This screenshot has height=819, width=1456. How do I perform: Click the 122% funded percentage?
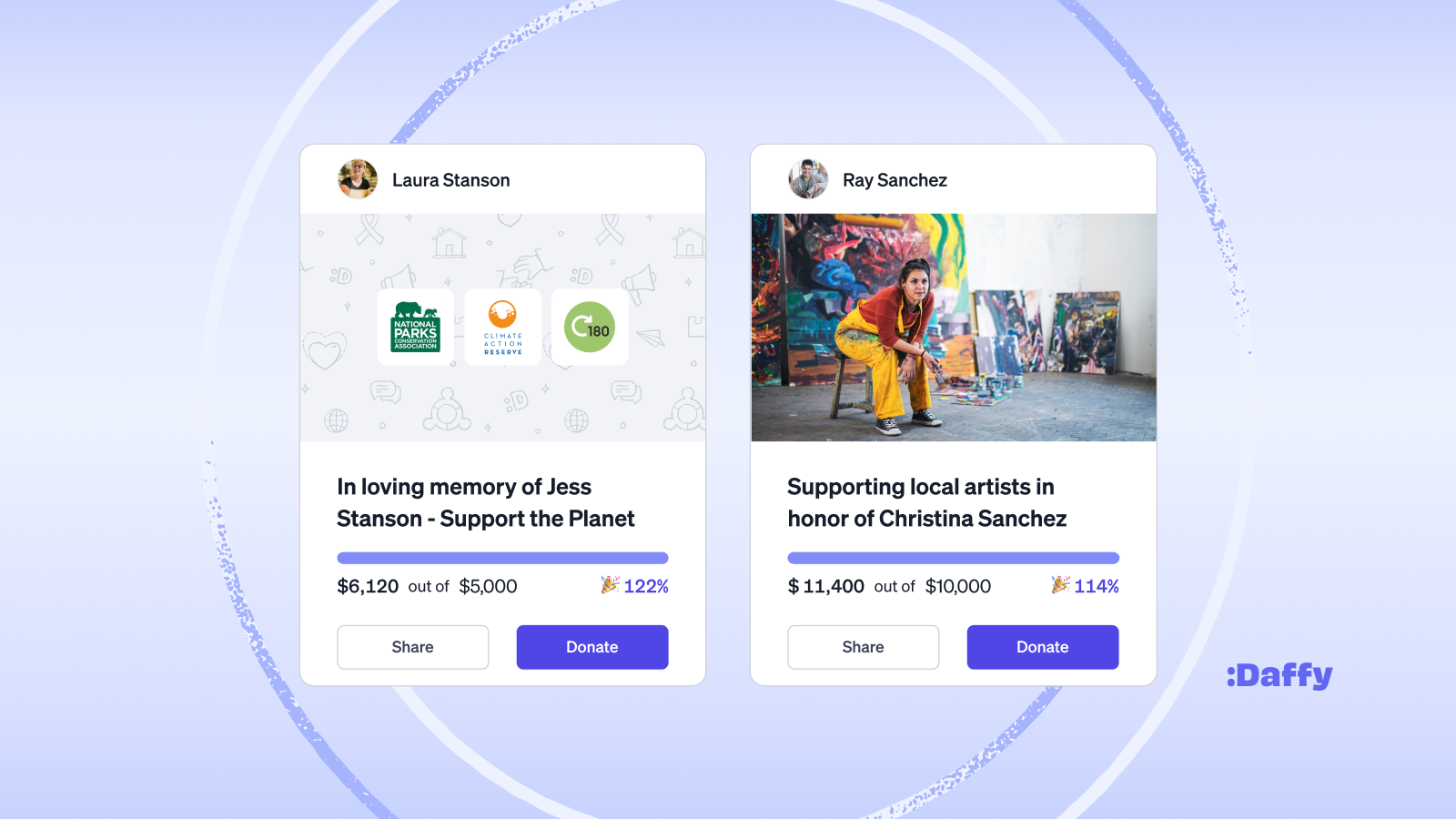click(646, 586)
